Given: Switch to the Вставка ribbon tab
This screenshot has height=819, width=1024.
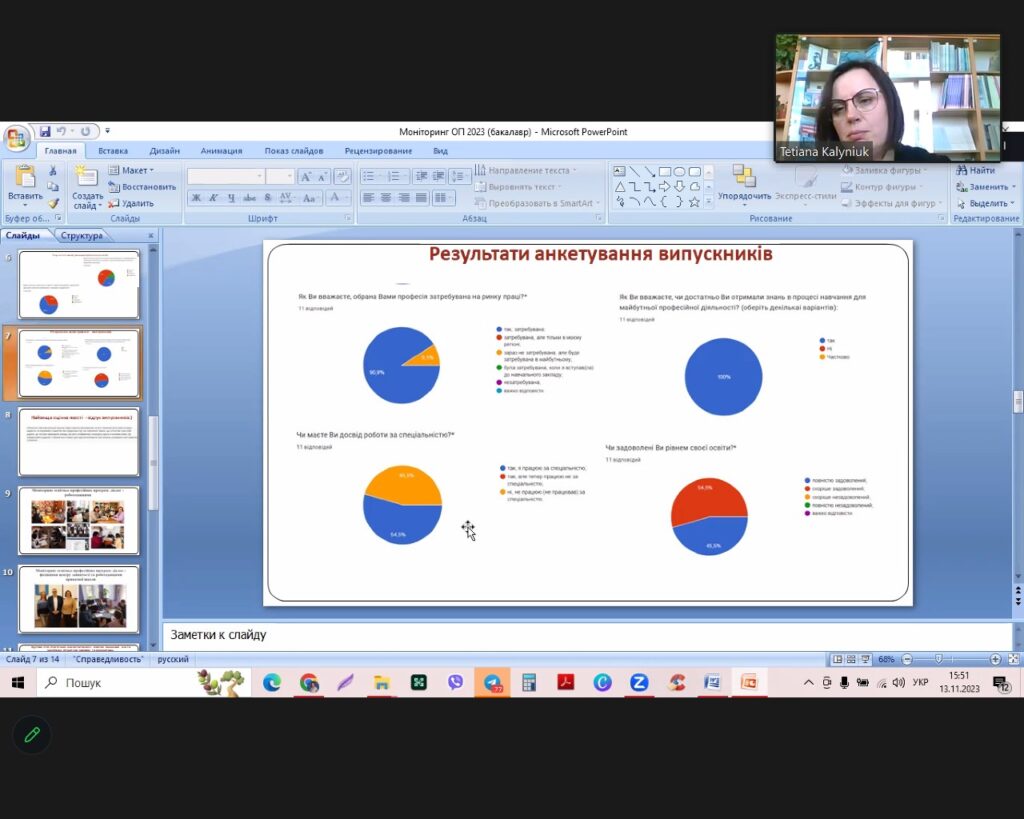Looking at the screenshot, I should click(113, 151).
